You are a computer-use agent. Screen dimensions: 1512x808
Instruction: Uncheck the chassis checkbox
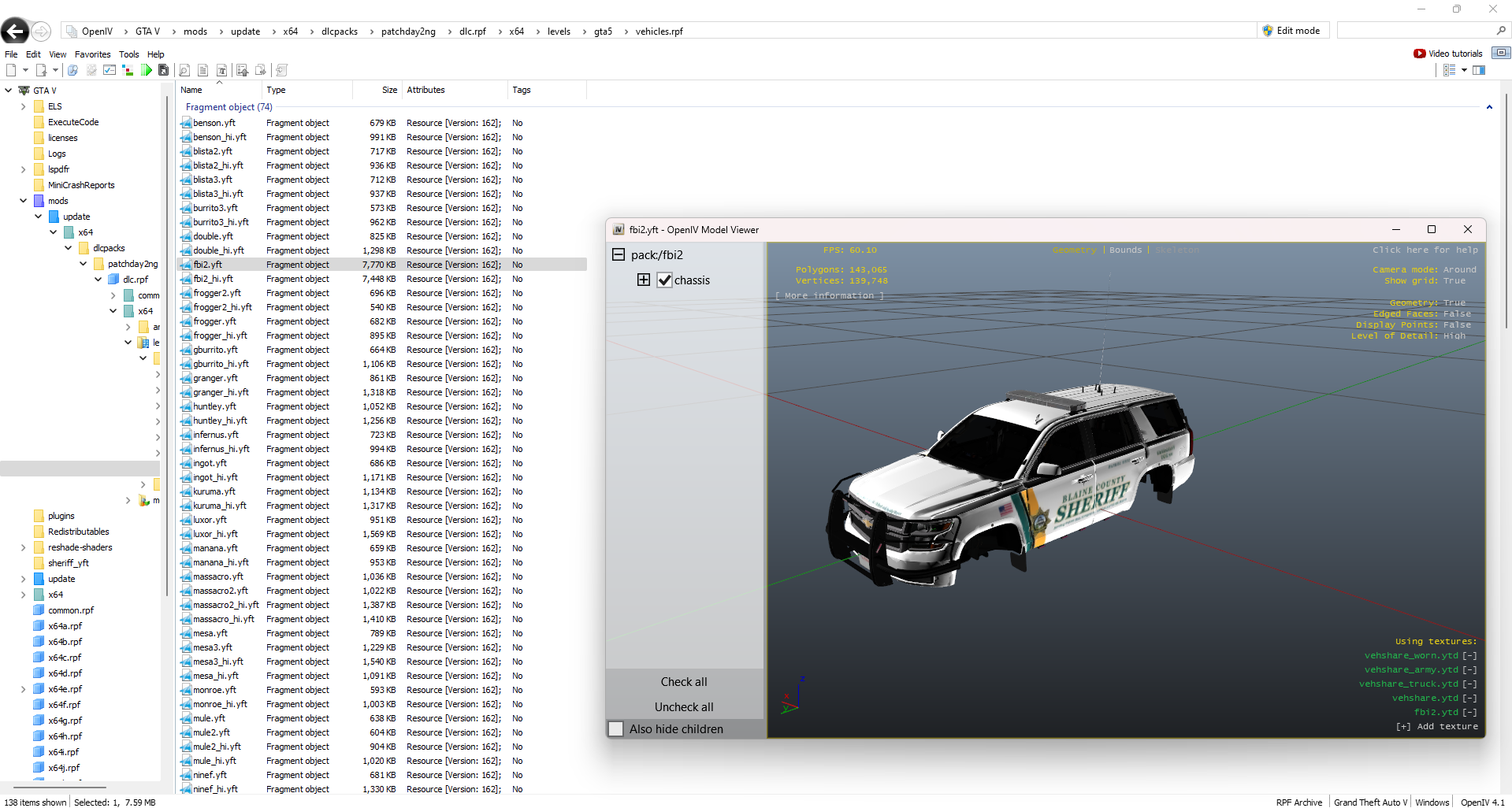click(x=664, y=280)
